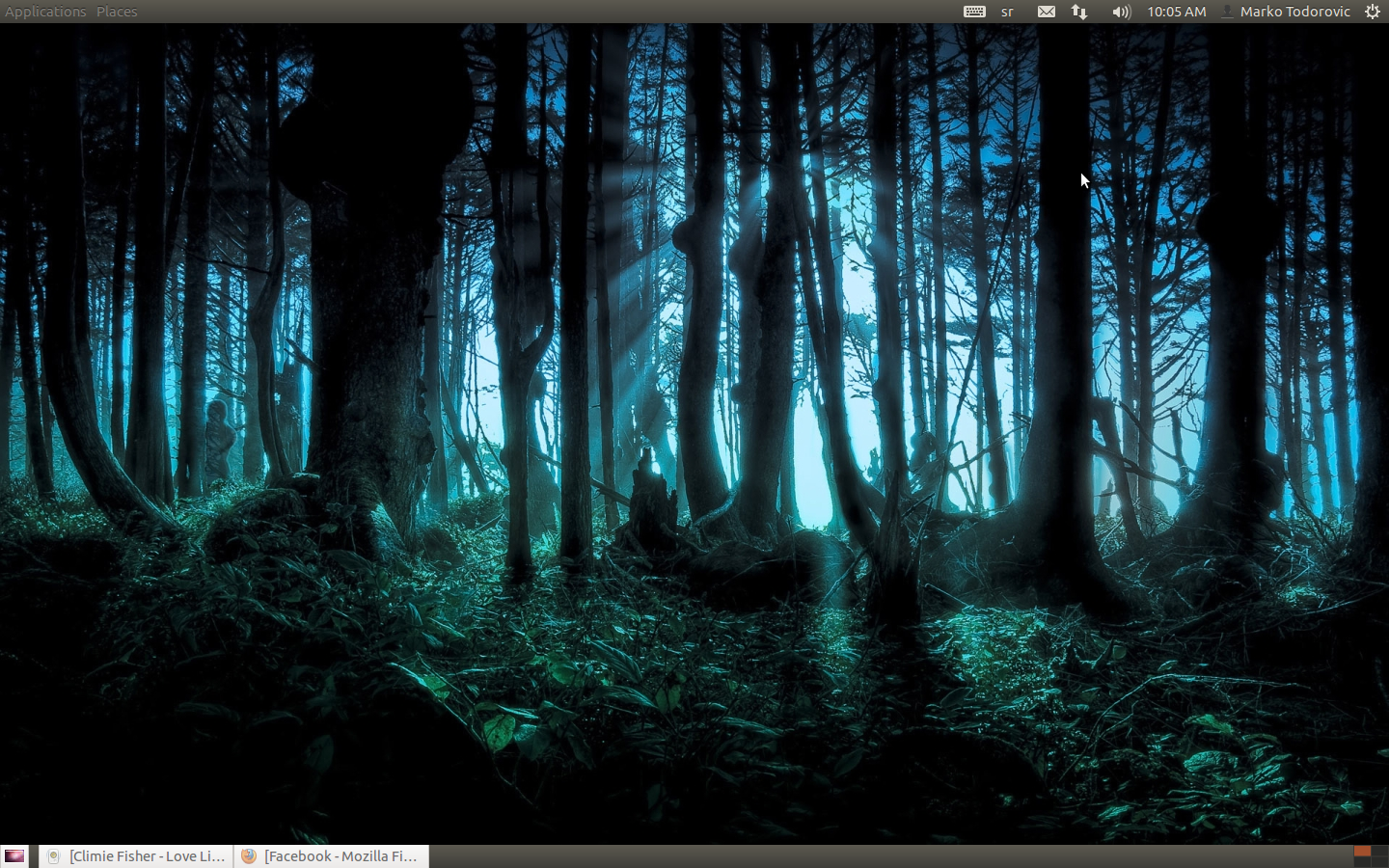Click the Firefox icon in the taskbar
The height and width of the screenshot is (868, 1389).
pos(249,856)
